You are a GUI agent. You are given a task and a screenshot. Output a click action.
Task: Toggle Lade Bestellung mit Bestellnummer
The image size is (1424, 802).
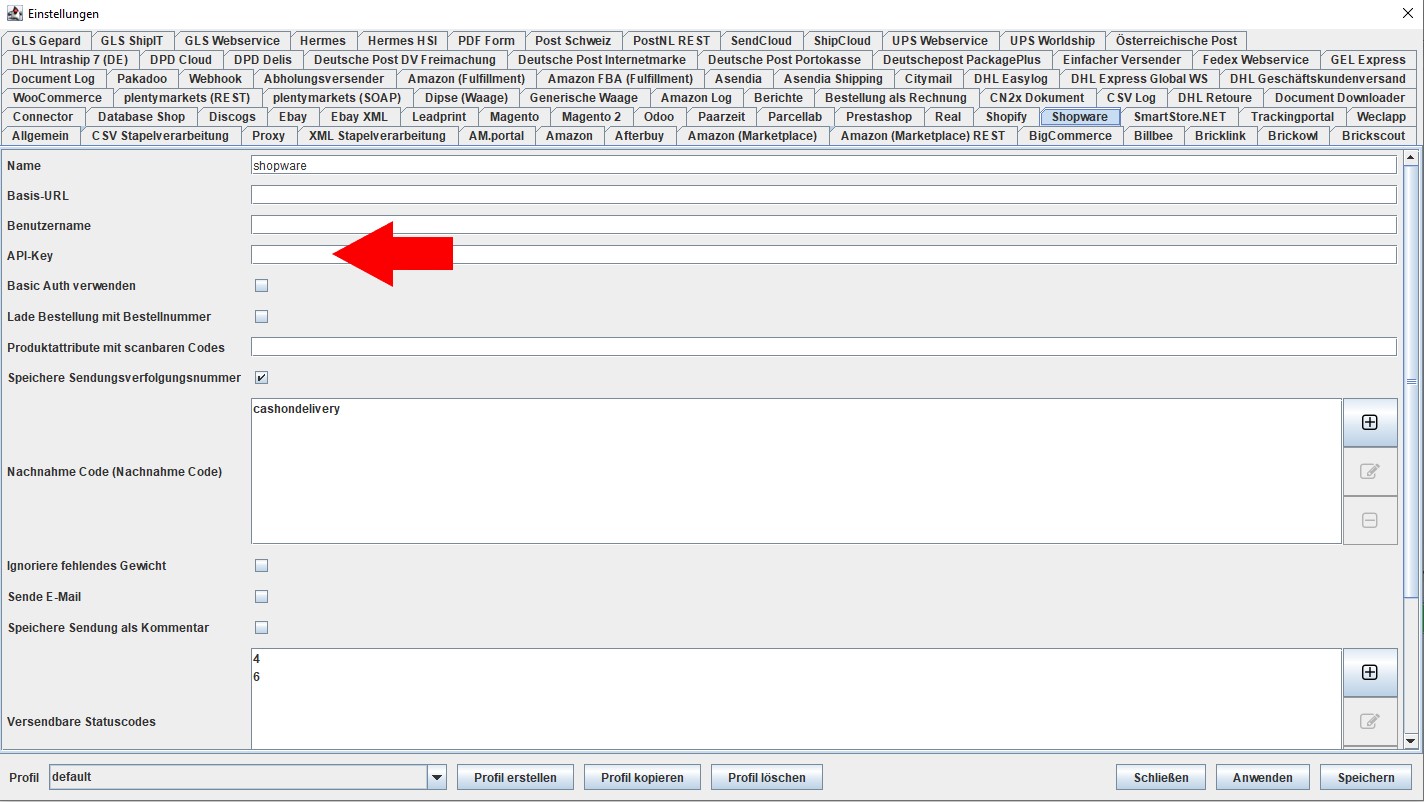[x=261, y=317]
